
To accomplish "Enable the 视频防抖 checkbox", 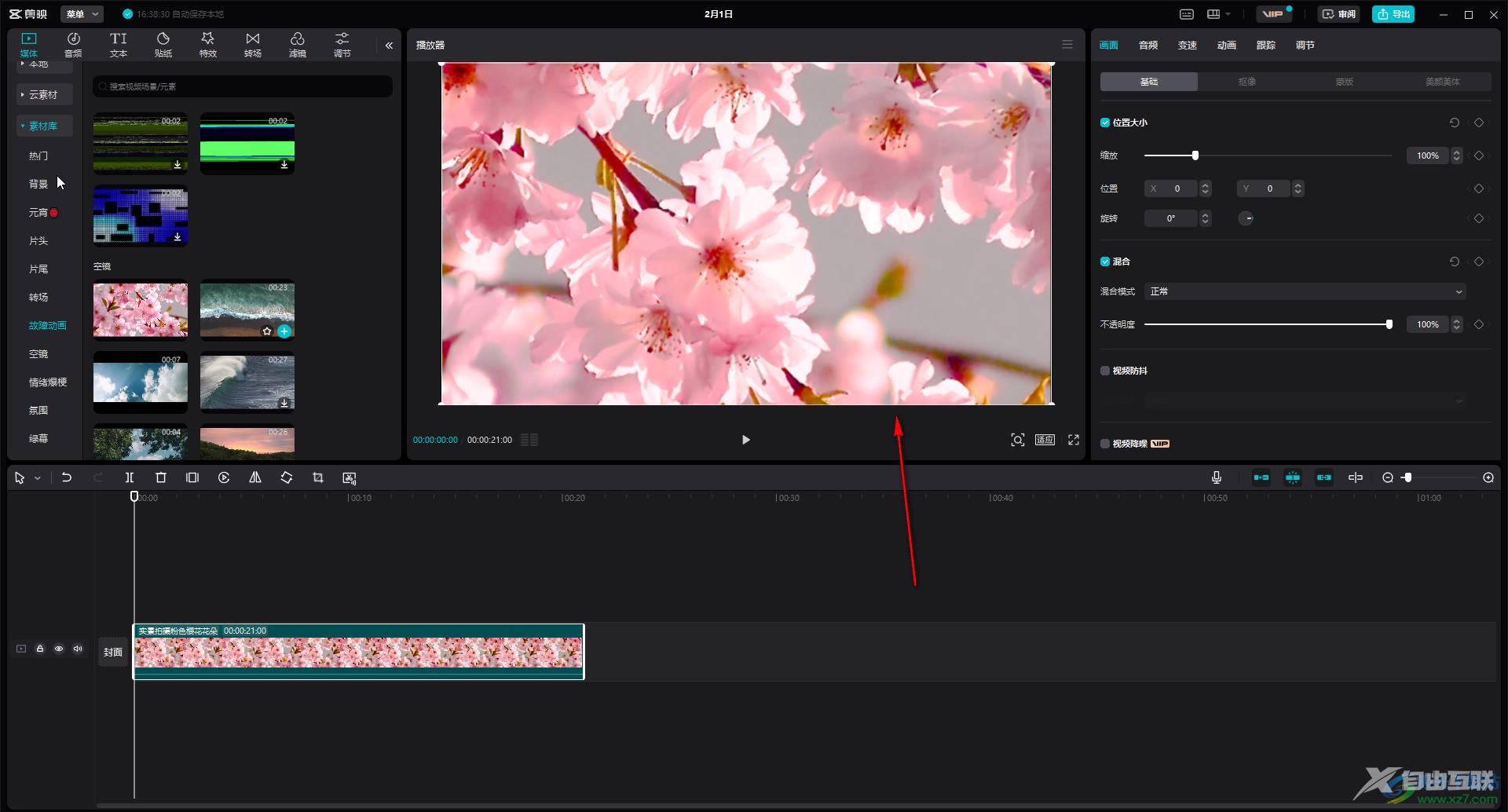I will tap(1105, 371).
